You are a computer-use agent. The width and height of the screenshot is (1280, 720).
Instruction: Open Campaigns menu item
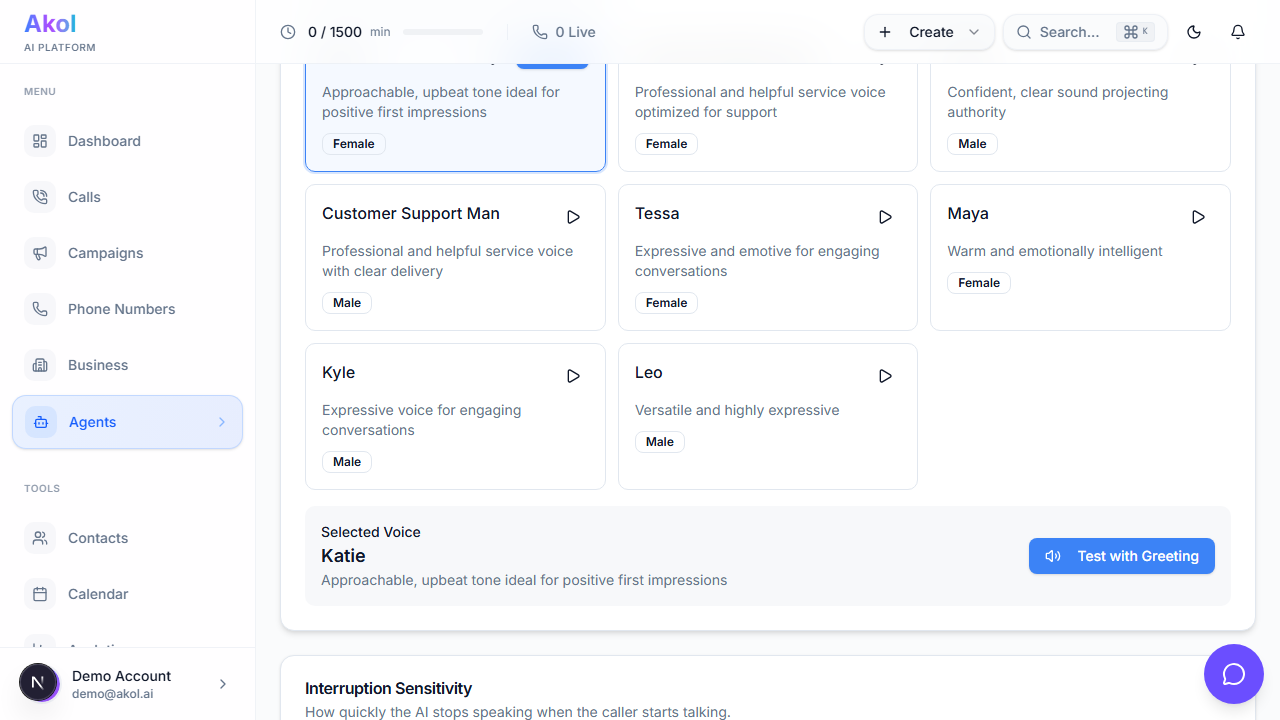pyautogui.click(x=105, y=253)
